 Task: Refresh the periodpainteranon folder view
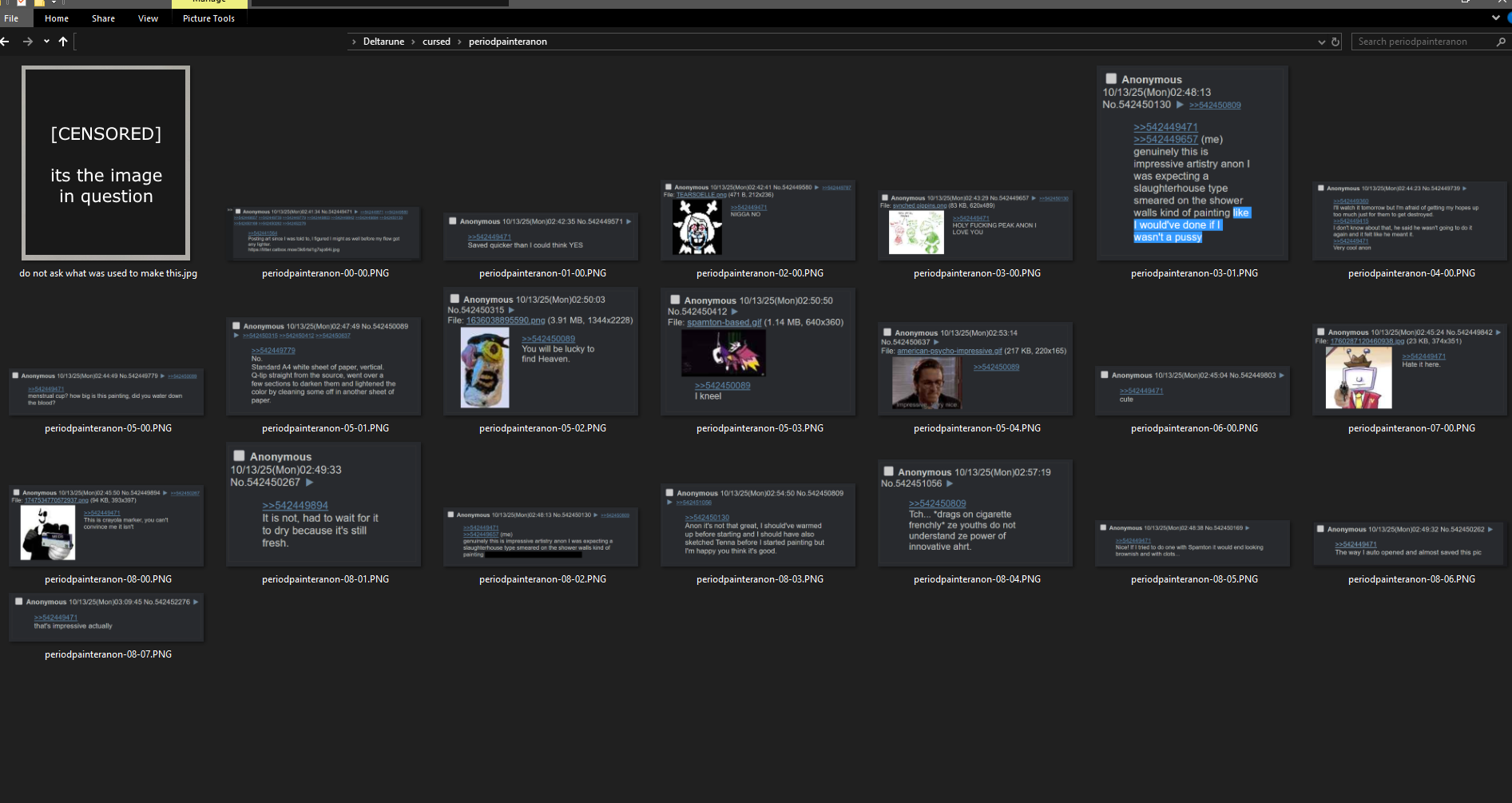1335,42
